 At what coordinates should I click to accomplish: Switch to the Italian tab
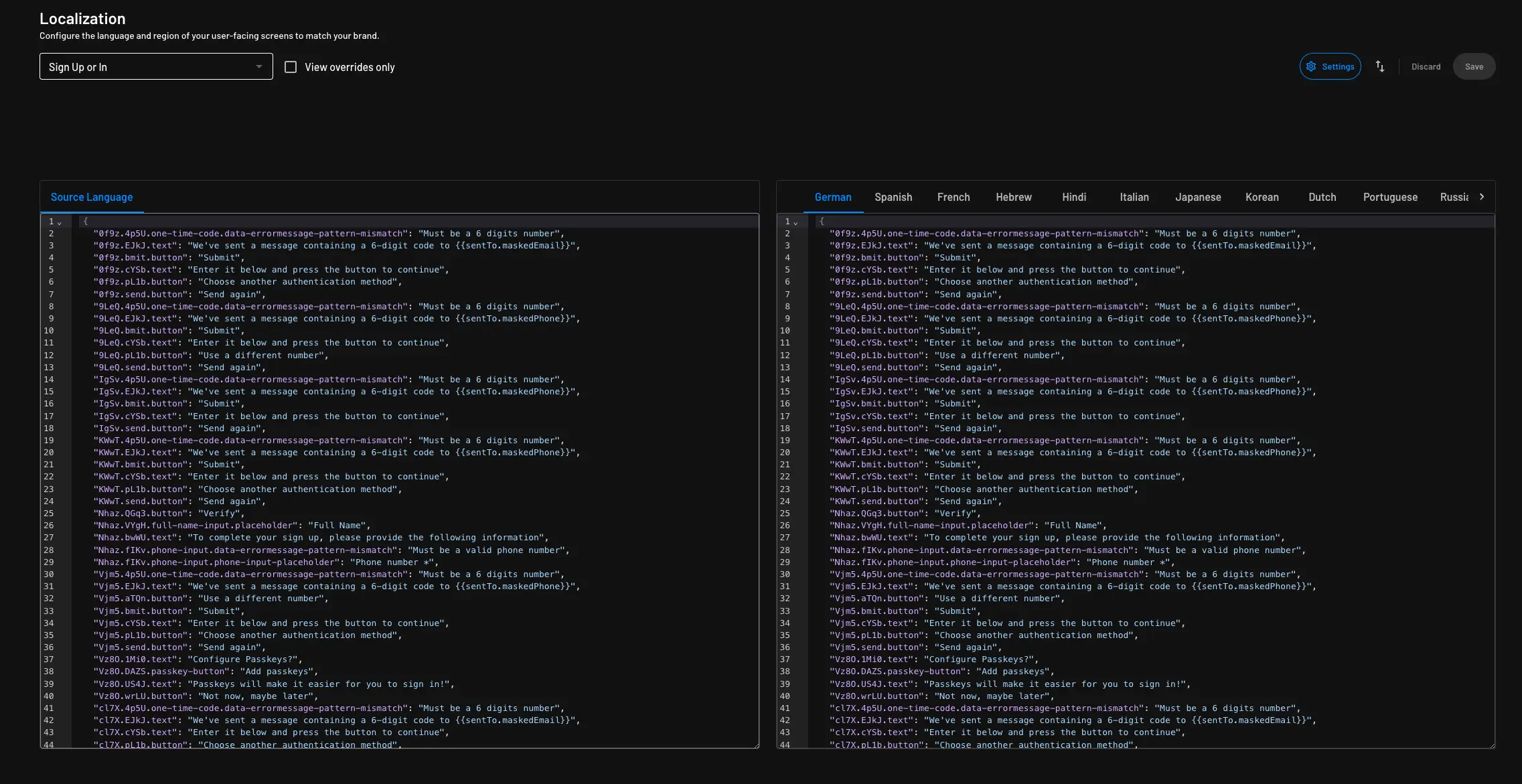coord(1134,197)
